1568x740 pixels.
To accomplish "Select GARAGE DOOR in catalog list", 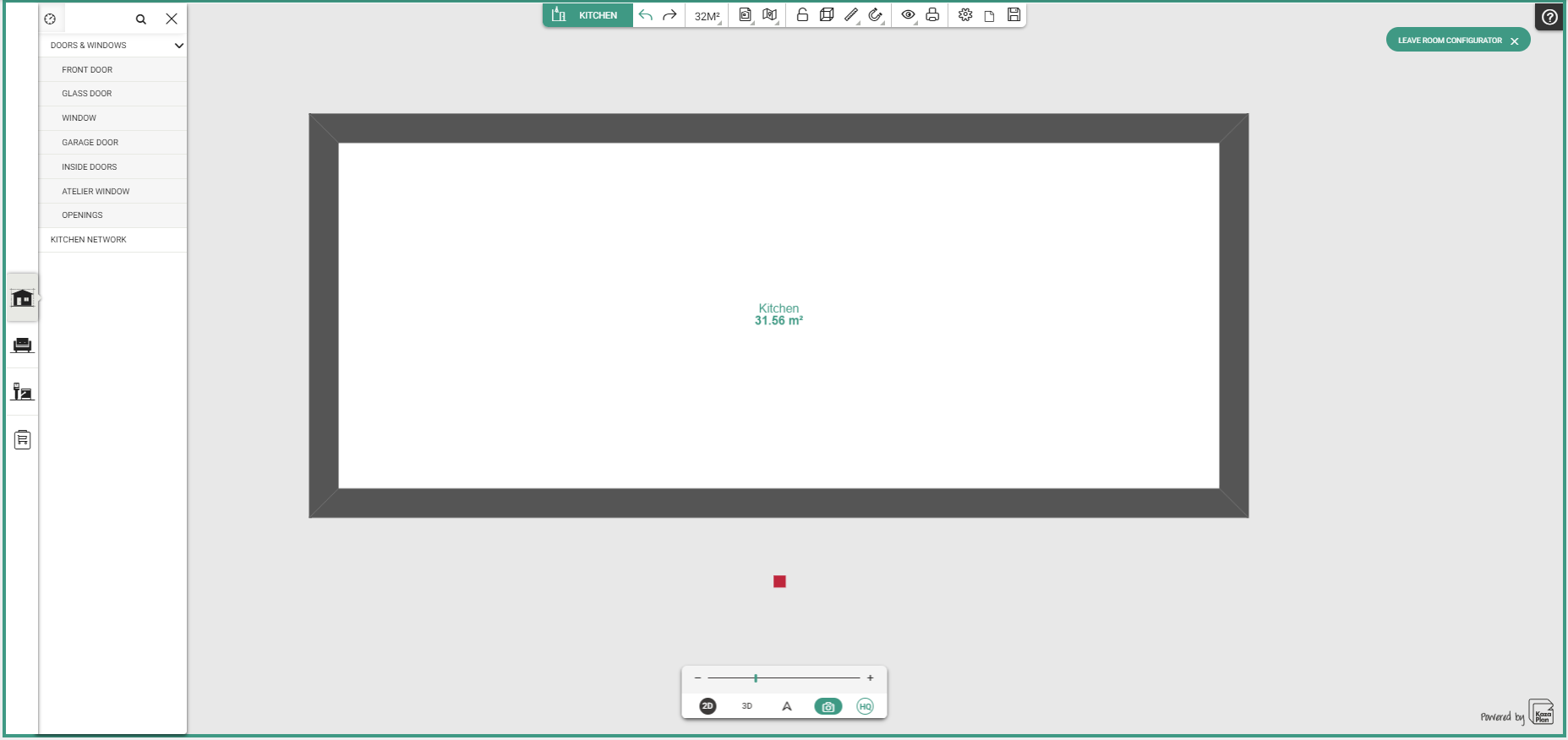I will [113, 143].
